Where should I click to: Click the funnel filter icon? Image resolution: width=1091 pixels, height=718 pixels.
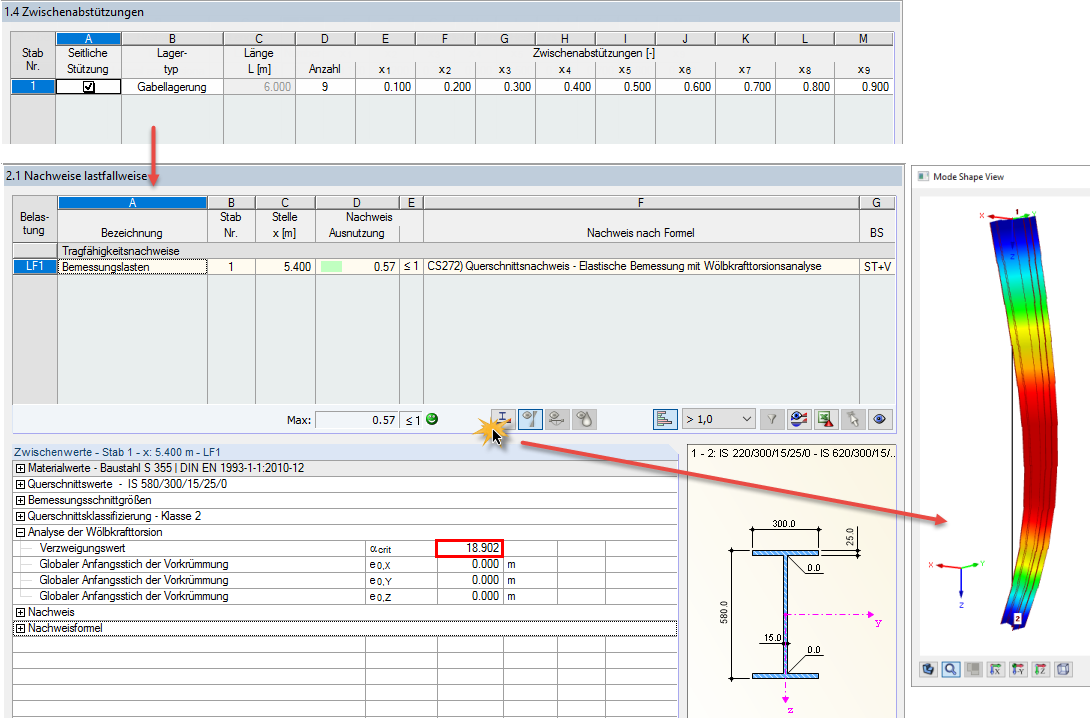click(771, 420)
